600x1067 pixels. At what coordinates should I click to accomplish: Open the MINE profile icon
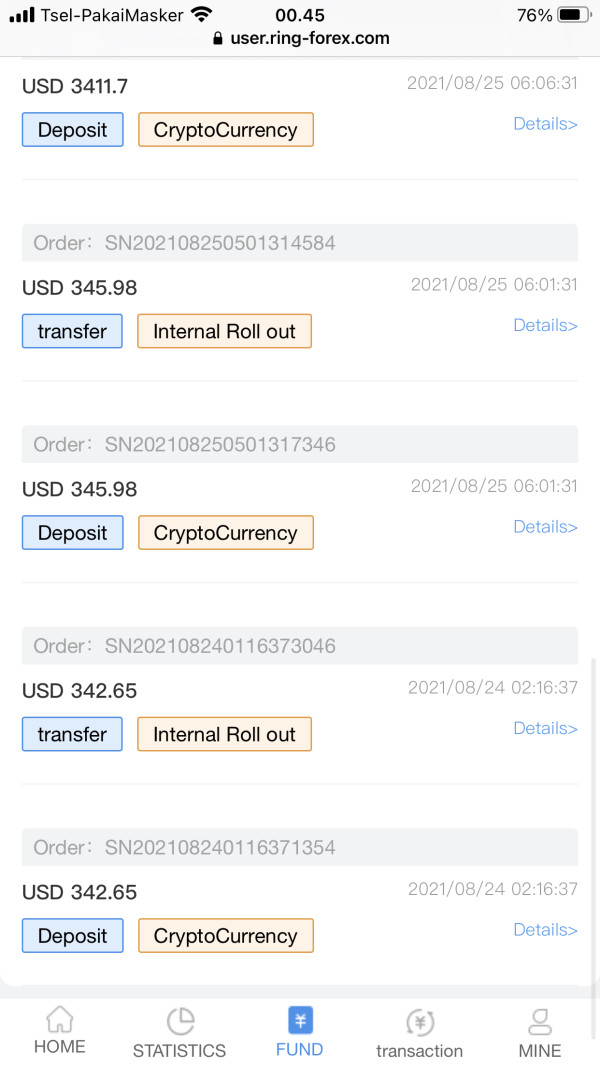(x=540, y=1020)
